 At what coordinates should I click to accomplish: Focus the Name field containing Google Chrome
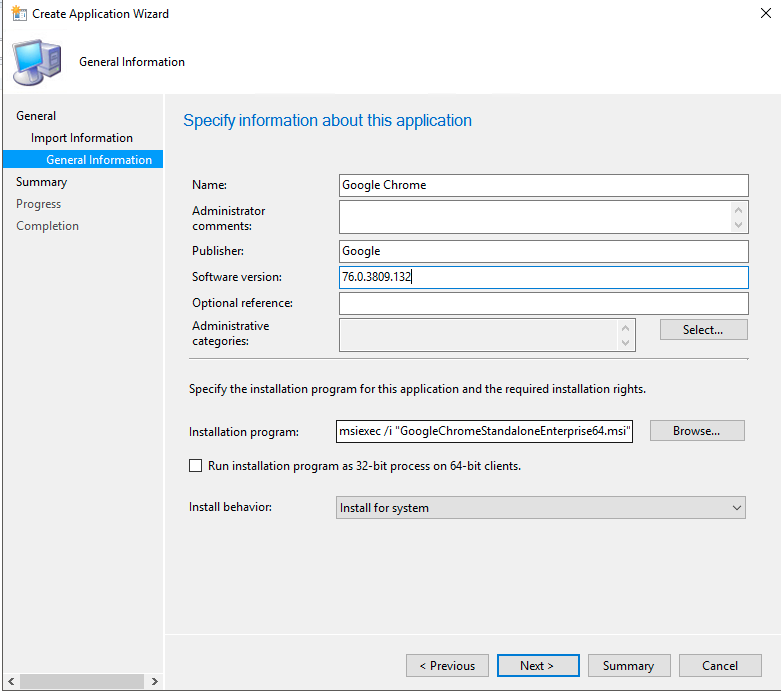coord(543,185)
